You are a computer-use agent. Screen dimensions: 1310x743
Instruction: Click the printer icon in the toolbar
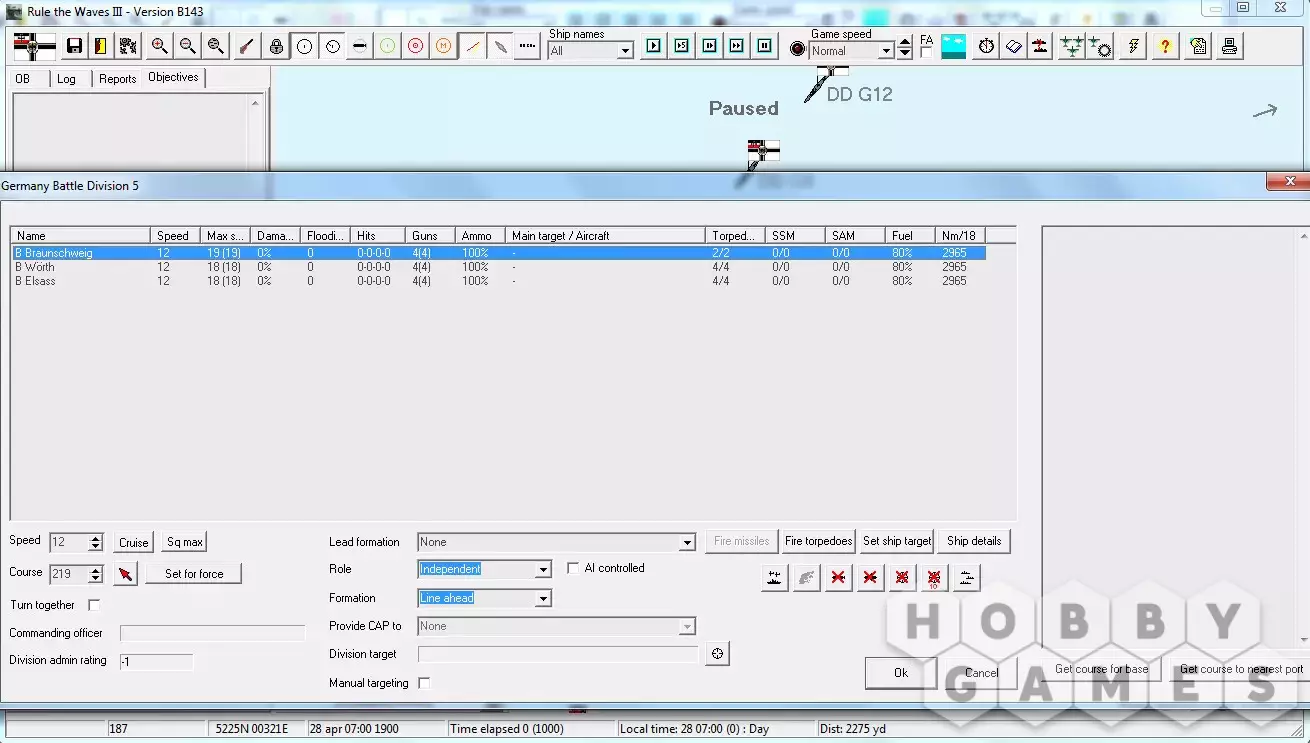[x=1229, y=46]
